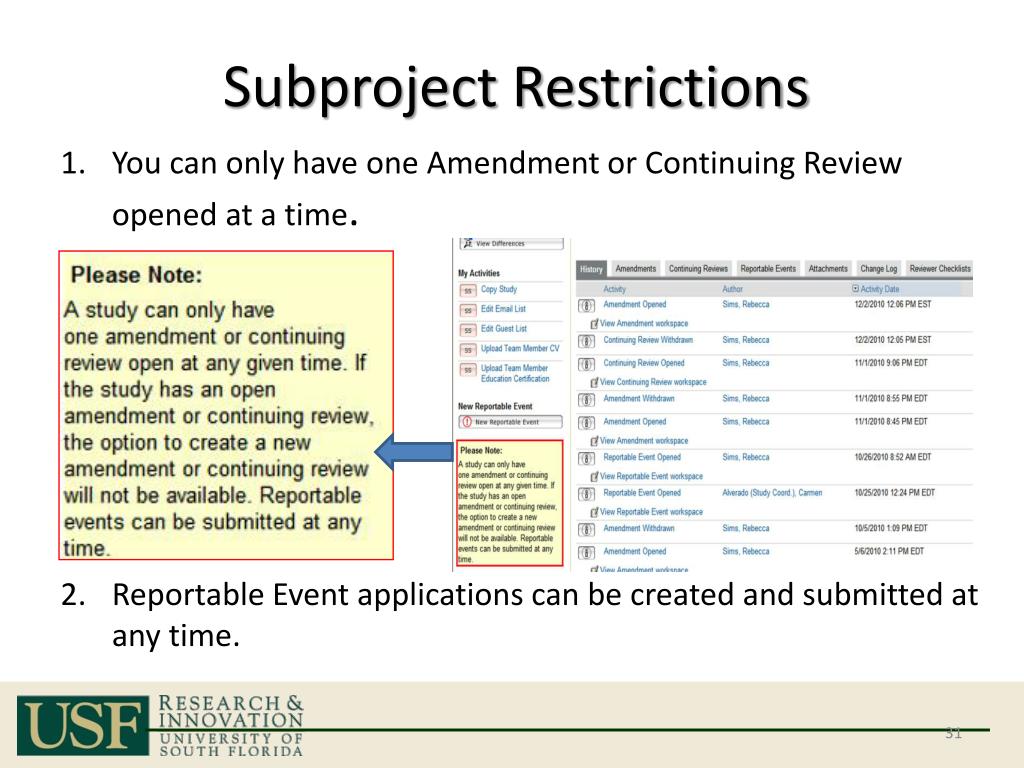Viewport: 1024px width, 768px height.
Task: Click the Copy Study activity icon
Action: (x=468, y=291)
